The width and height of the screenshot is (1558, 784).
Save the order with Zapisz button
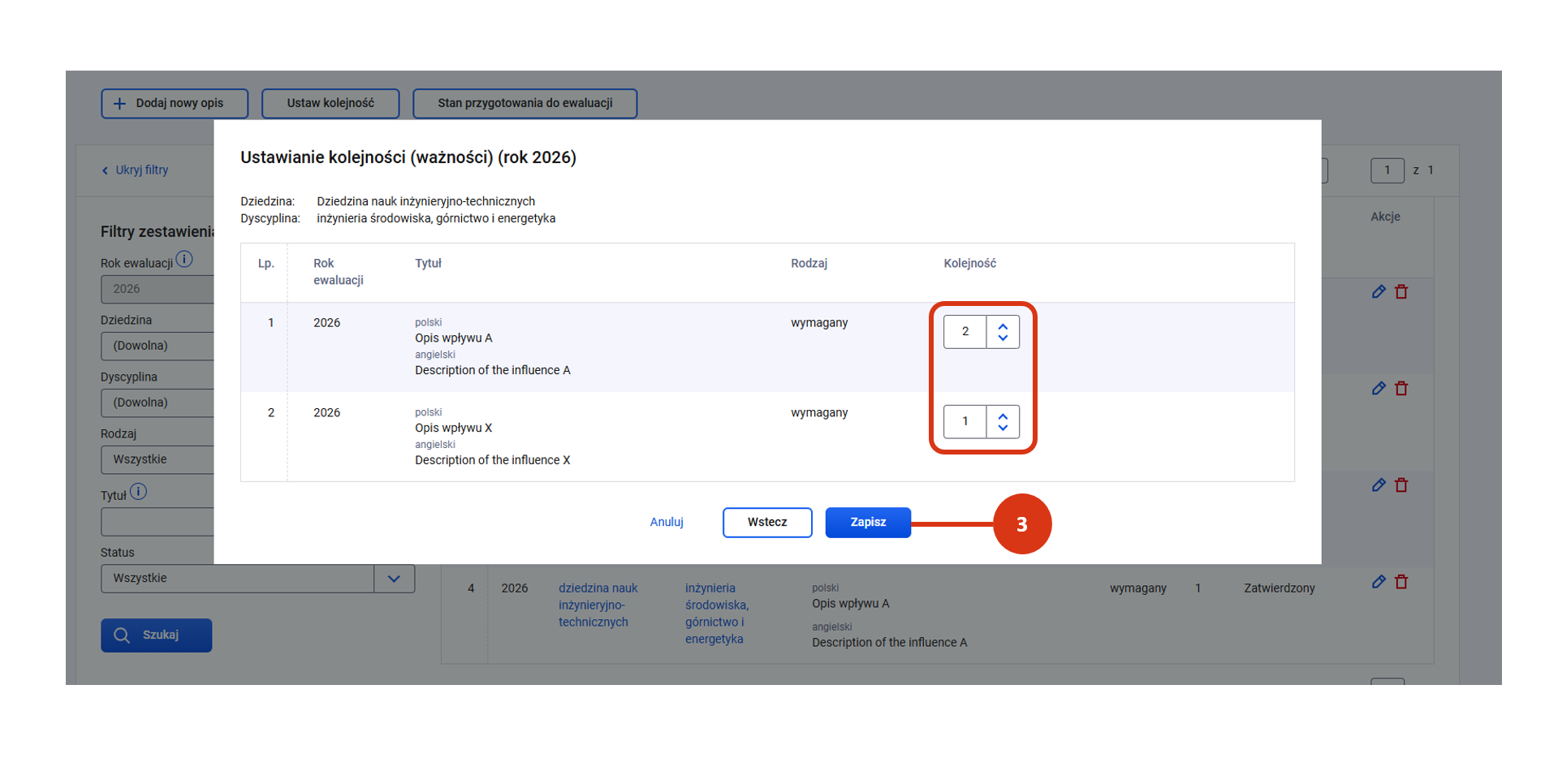867,523
